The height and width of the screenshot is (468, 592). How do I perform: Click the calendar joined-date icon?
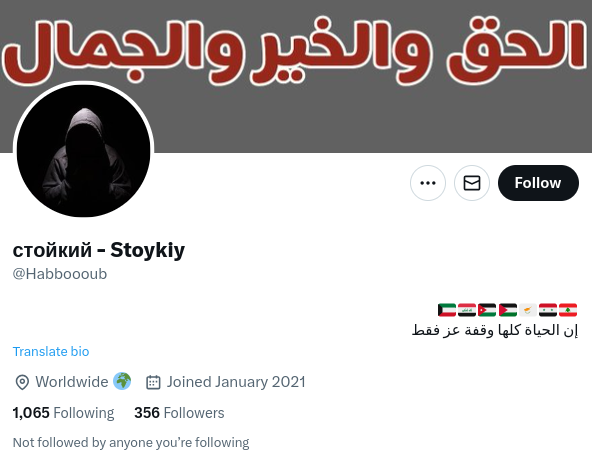[153, 382]
